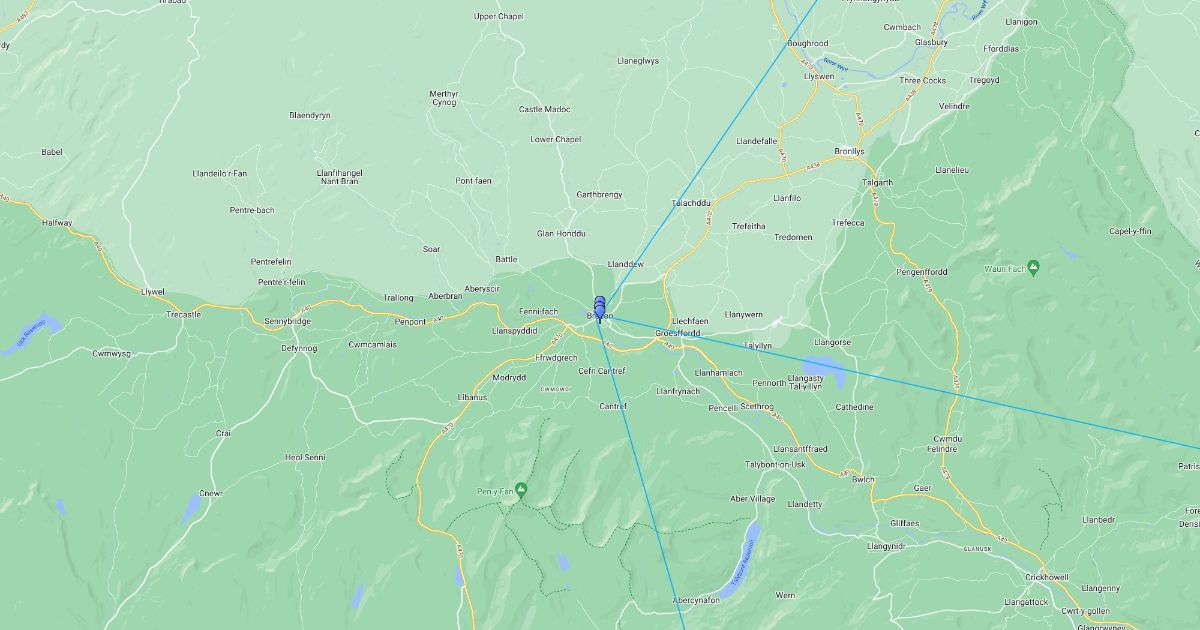Click the Talgarth town label
This screenshot has width=1200, height=630.
876,182
